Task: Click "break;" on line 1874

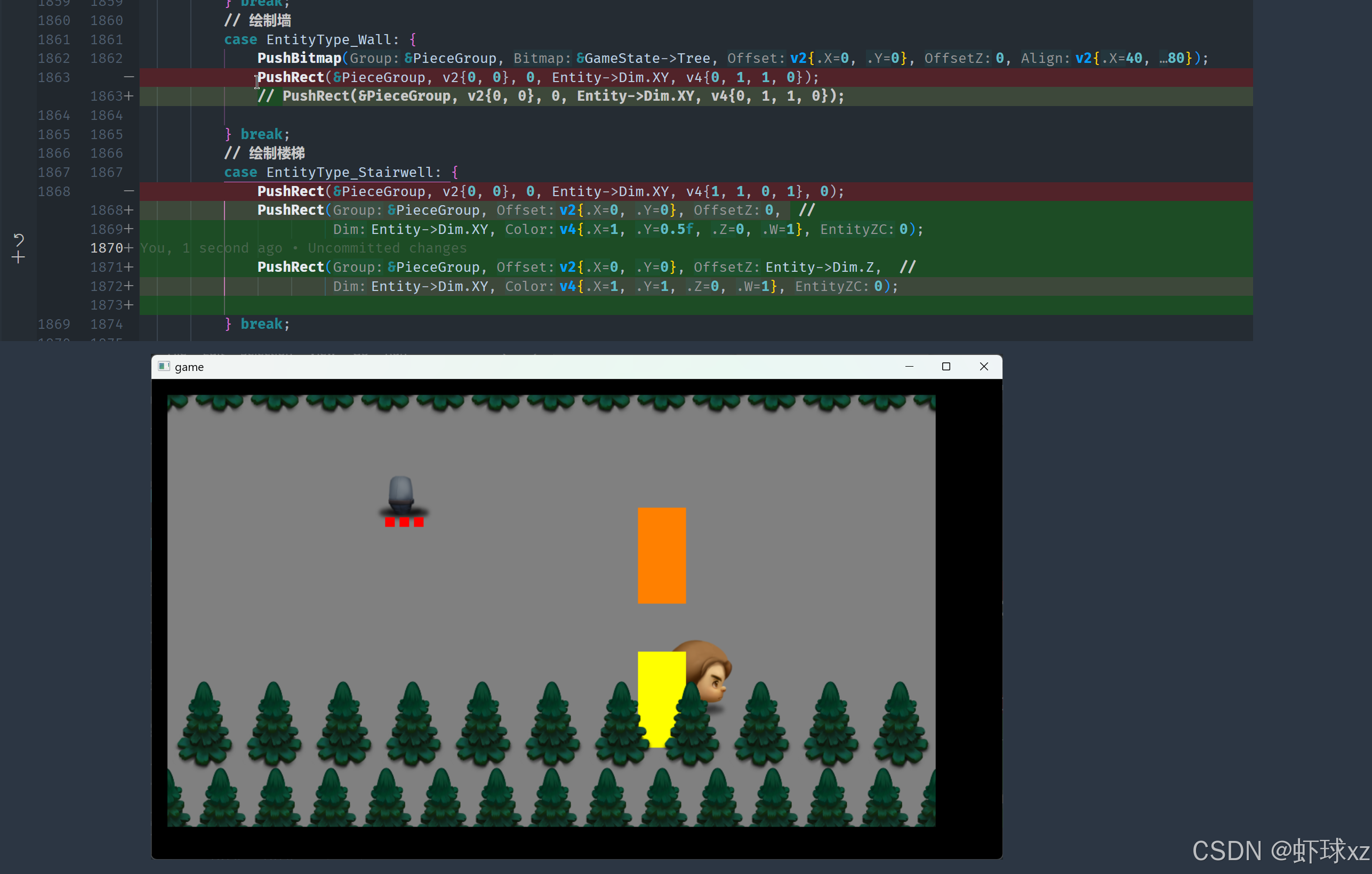Action: pos(265,324)
